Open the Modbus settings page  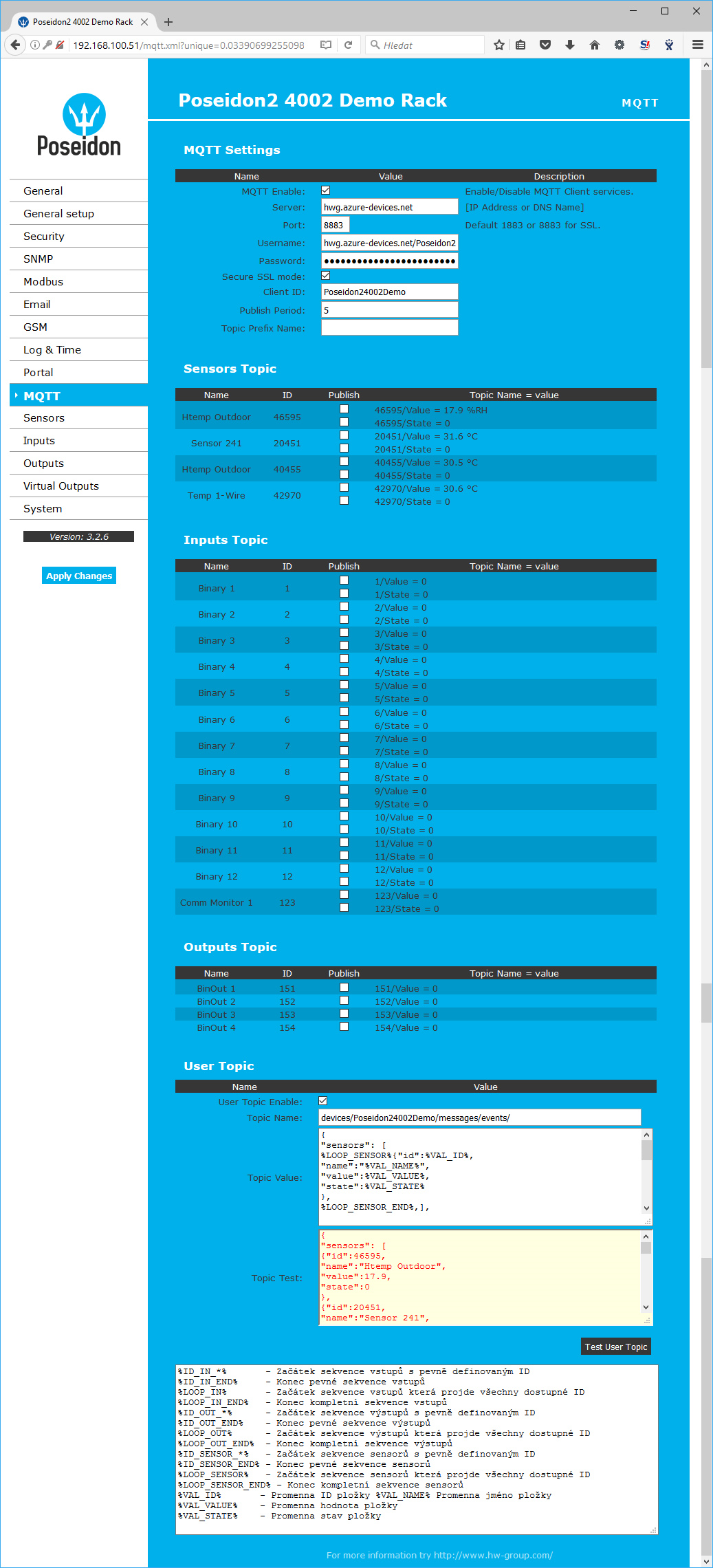78,281
